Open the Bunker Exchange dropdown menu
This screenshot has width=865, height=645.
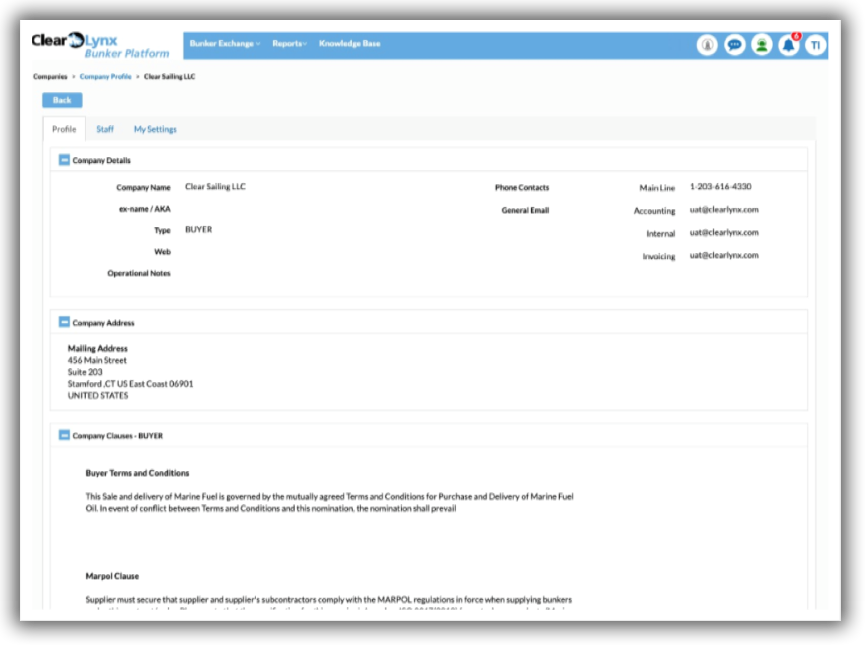click(225, 44)
